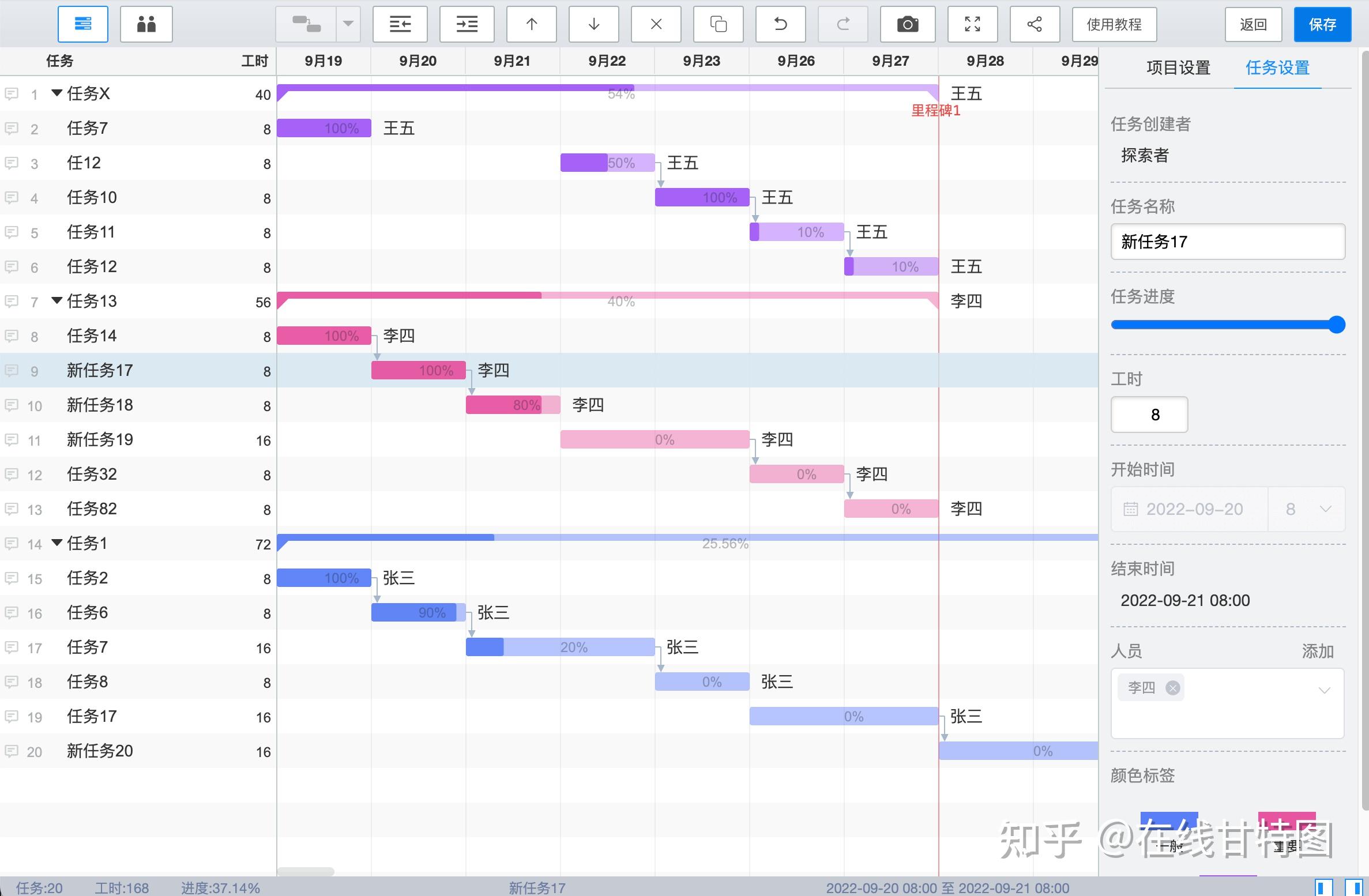Click the fullscreen view icon

[972, 24]
